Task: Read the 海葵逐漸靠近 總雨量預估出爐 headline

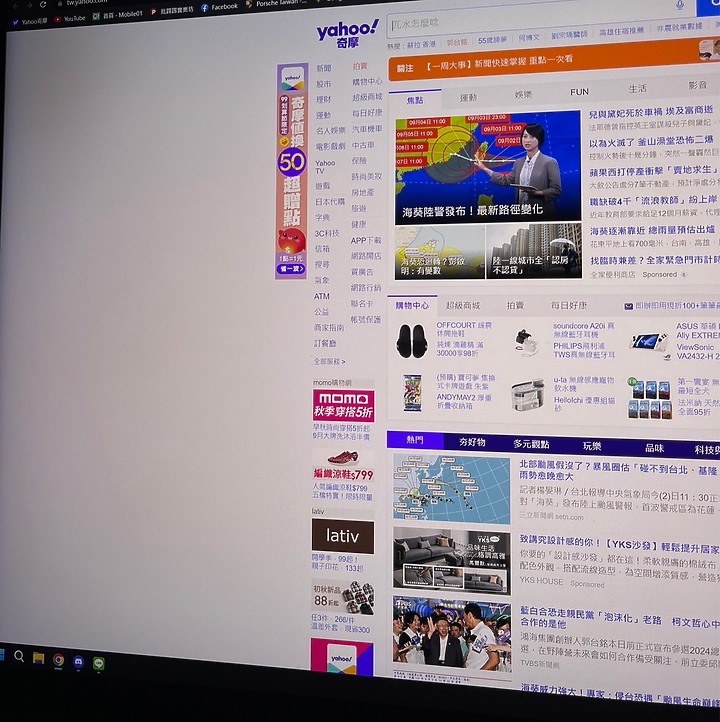Action: [654, 230]
